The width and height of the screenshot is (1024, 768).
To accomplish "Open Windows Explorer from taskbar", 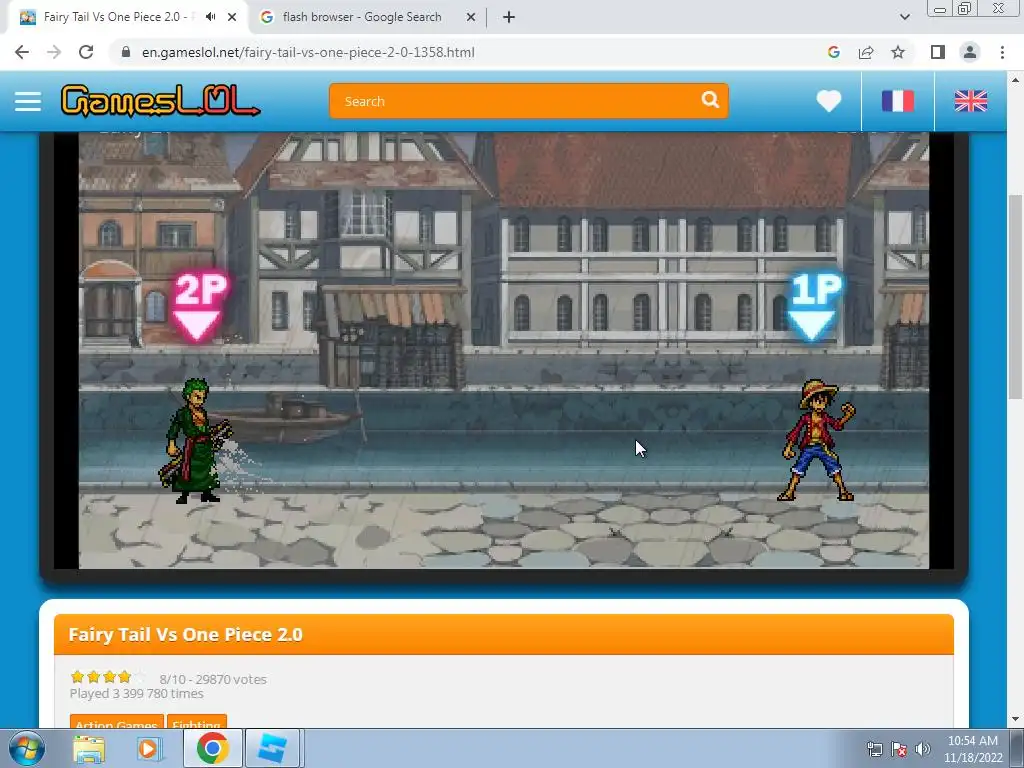I will (89, 748).
